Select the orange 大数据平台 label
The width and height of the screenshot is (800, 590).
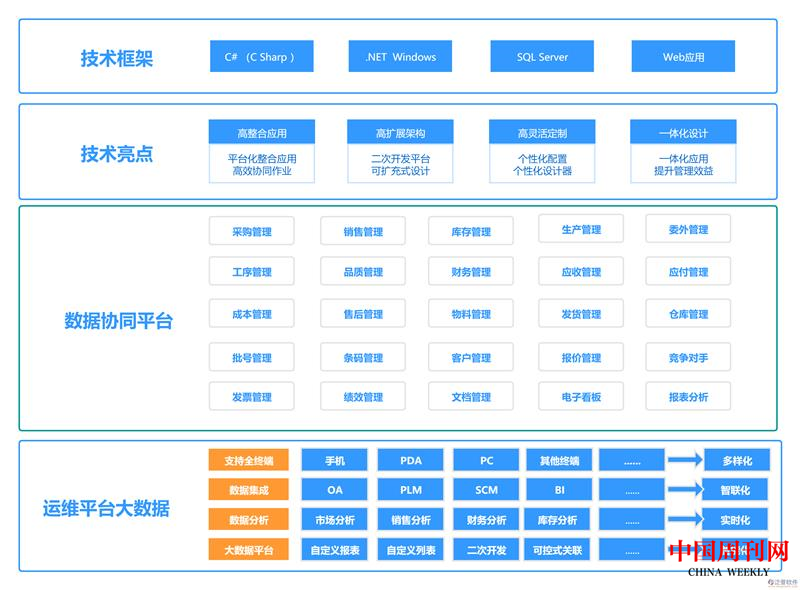[248, 550]
